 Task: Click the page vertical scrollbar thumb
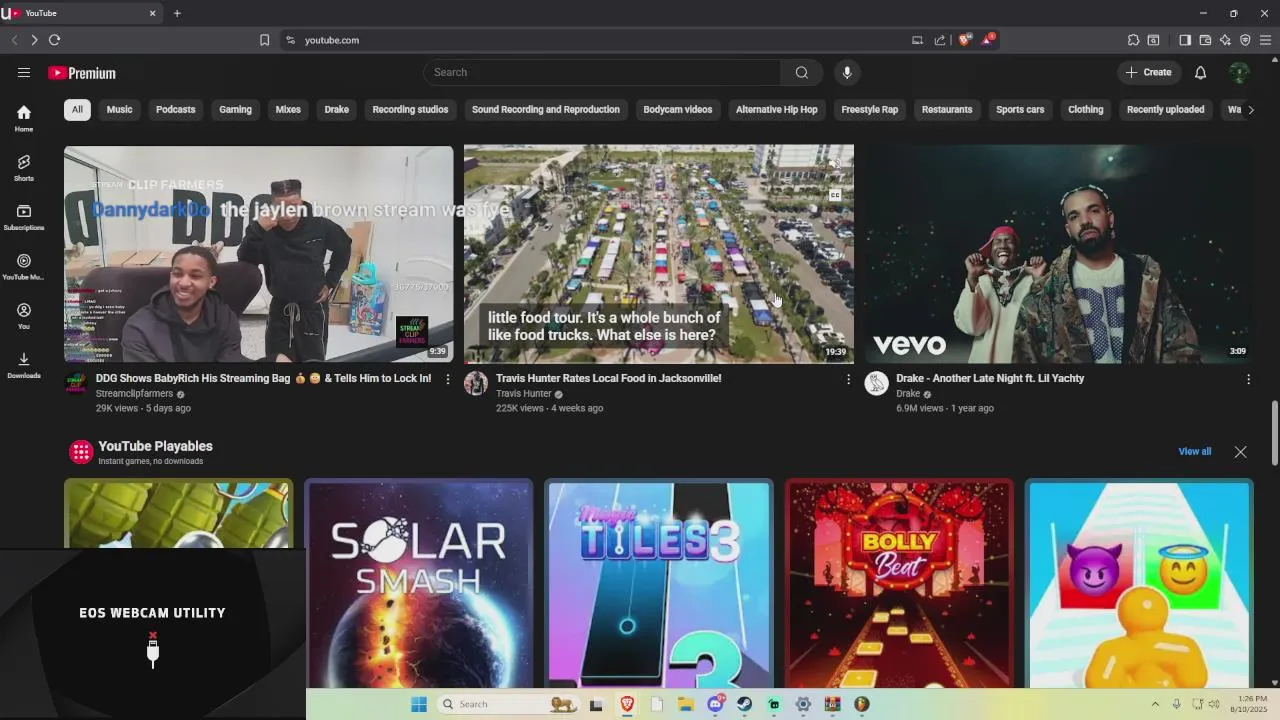[x=1274, y=433]
